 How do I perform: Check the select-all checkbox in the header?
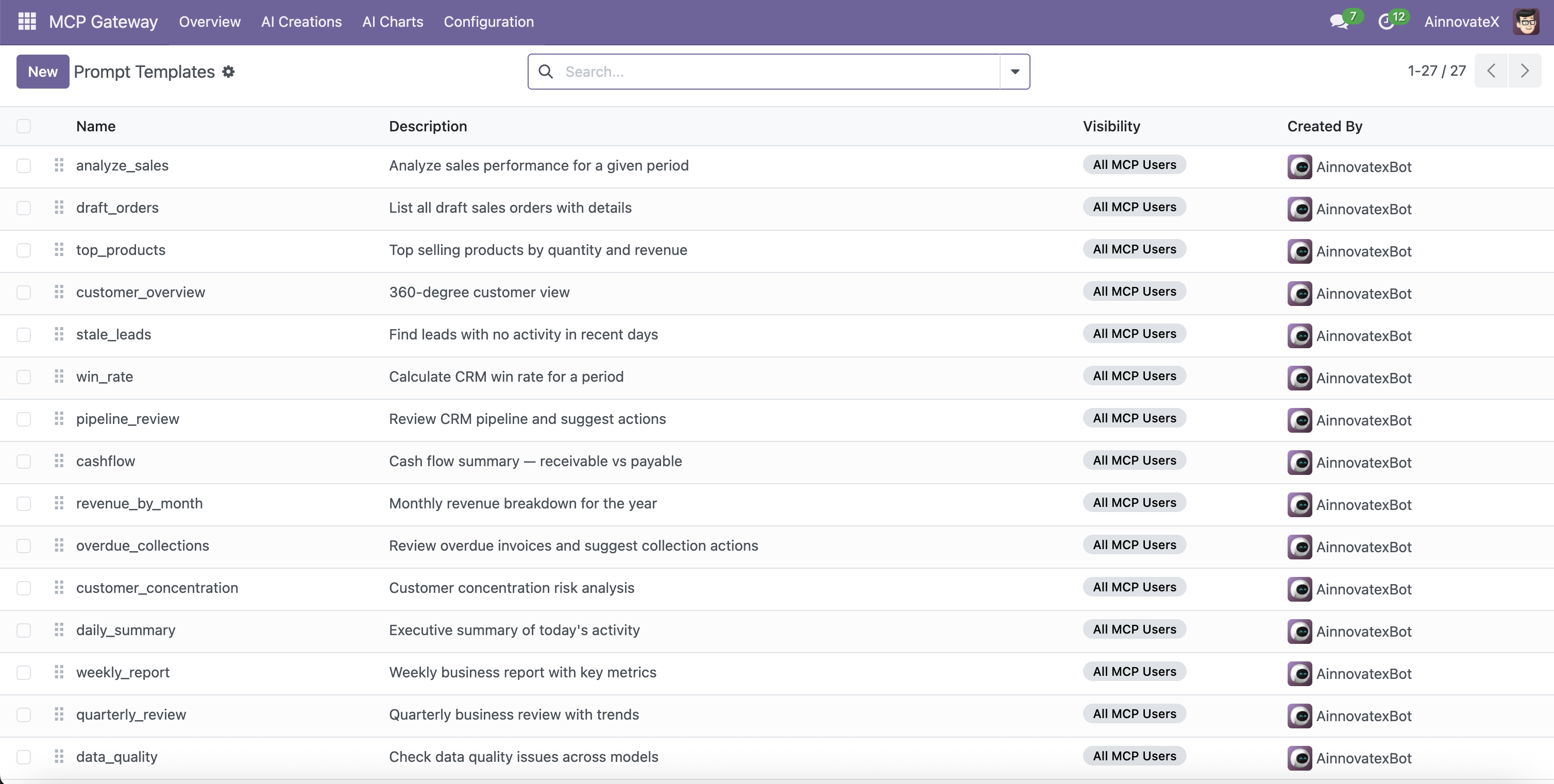[24, 126]
